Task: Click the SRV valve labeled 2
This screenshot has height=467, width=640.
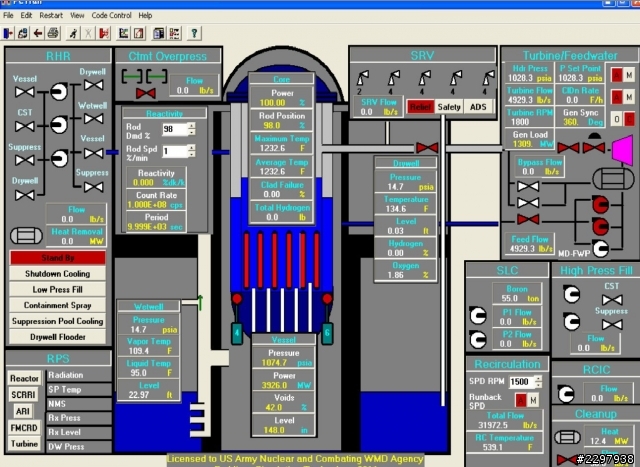Action: click(x=362, y=78)
